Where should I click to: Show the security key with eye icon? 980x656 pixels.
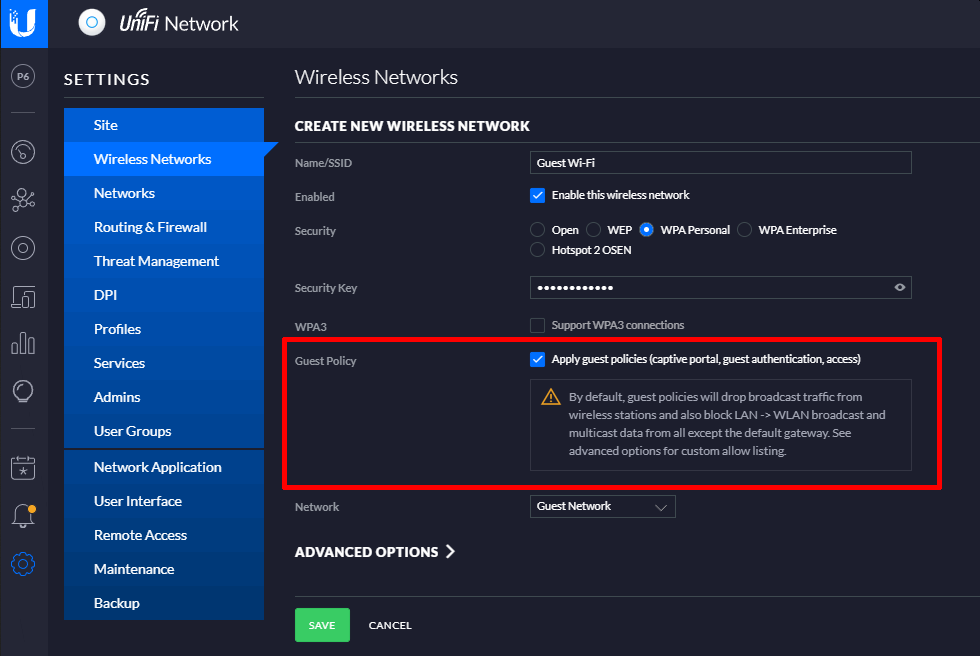pyautogui.click(x=900, y=288)
